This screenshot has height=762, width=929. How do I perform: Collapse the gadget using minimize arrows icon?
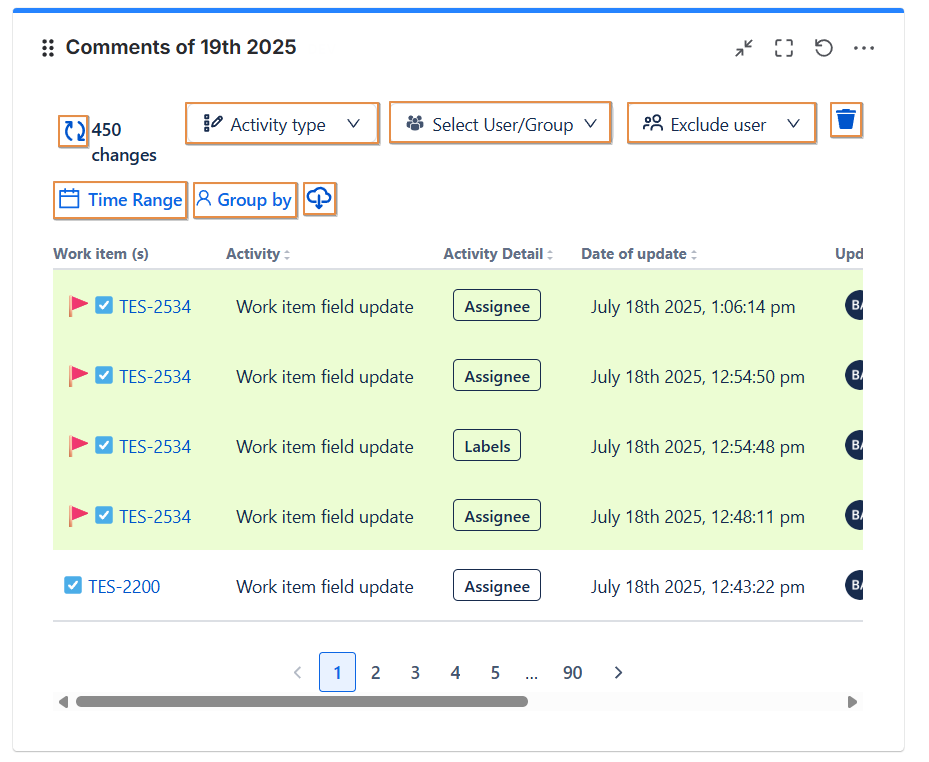pyautogui.click(x=743, y=48)
